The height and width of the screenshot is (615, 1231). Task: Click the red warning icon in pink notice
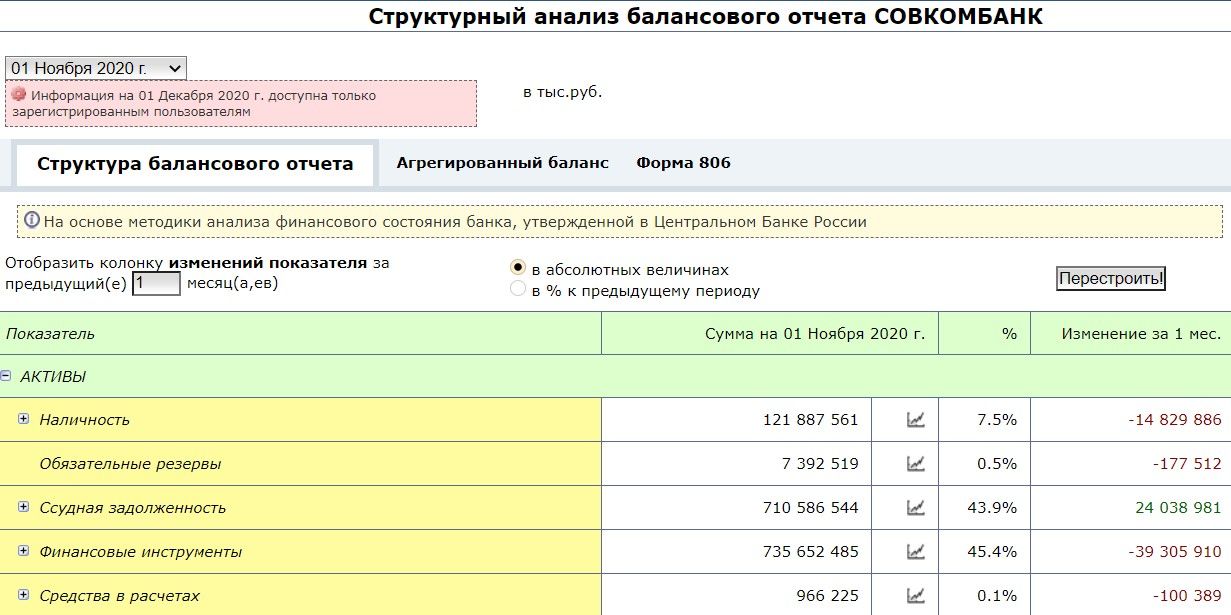pyautogui.click(x=18, y=94)
